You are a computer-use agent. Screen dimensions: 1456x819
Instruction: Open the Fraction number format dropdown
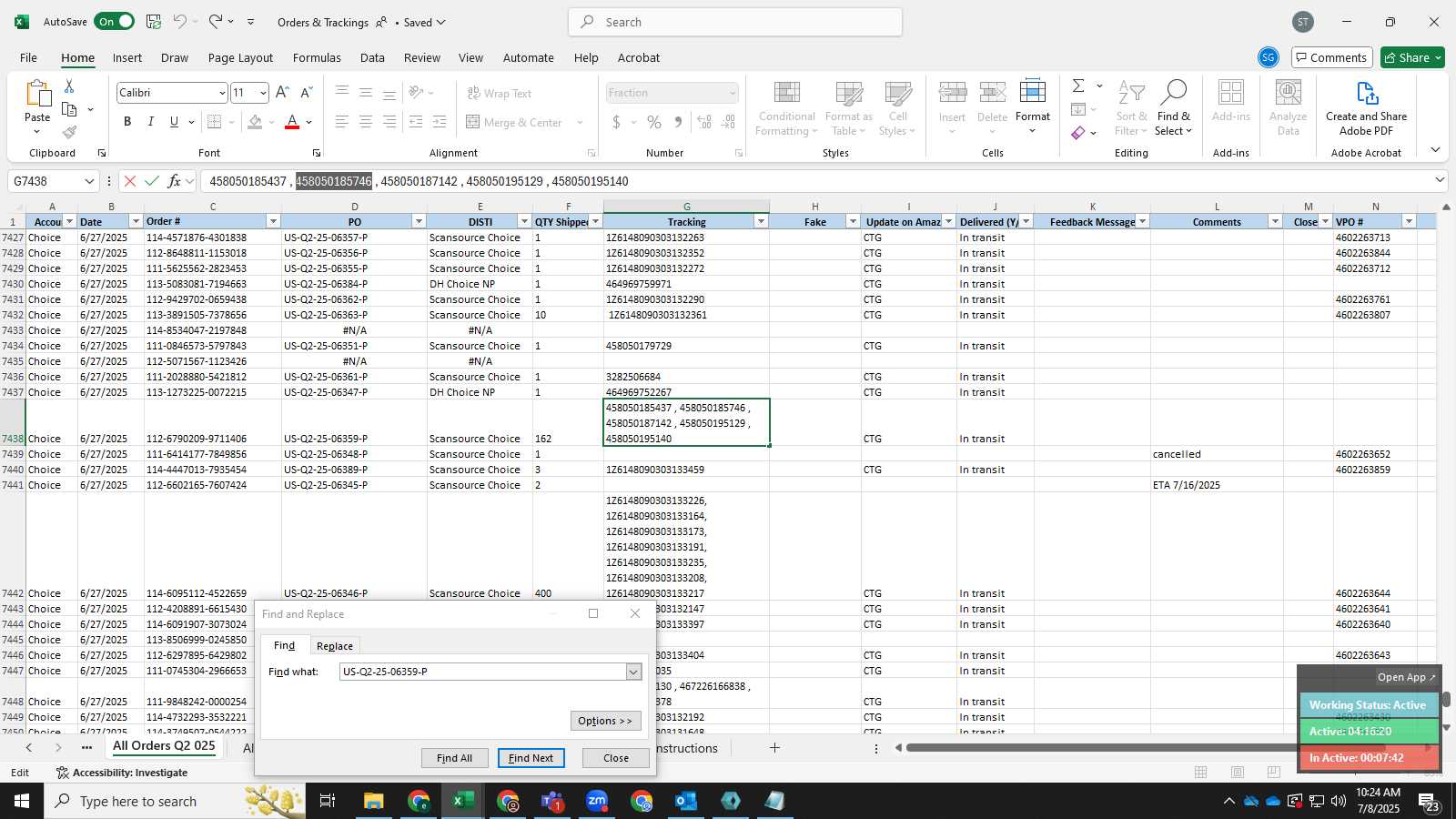[732, 93]
